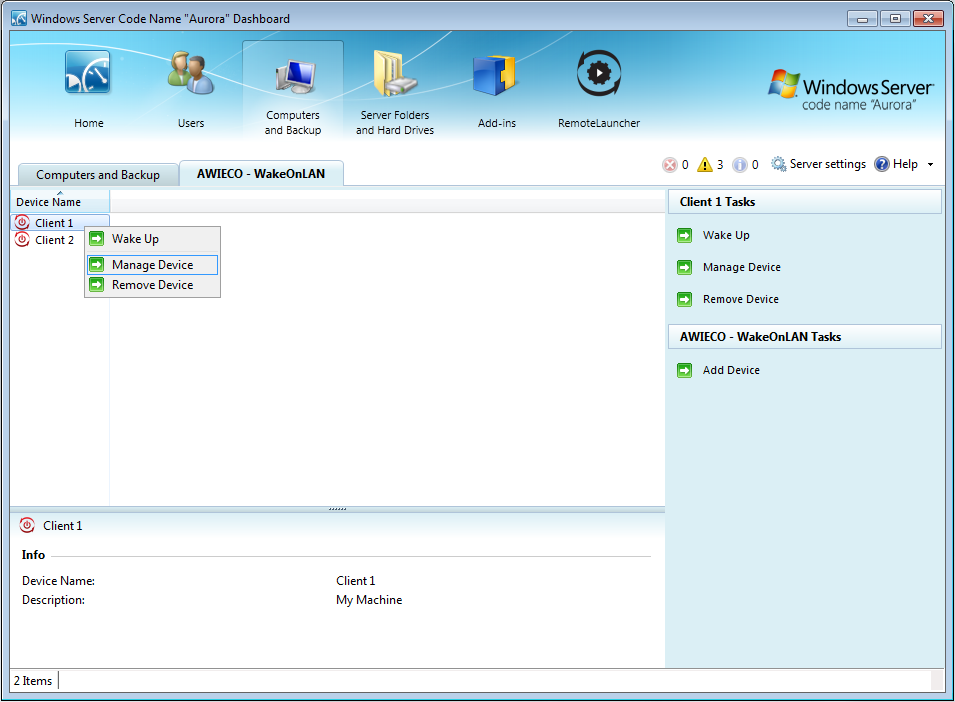Viewport: 955px width, 702px height.
Task: Click Remove Device arrow icon in tasks pane
Action: 685,300
